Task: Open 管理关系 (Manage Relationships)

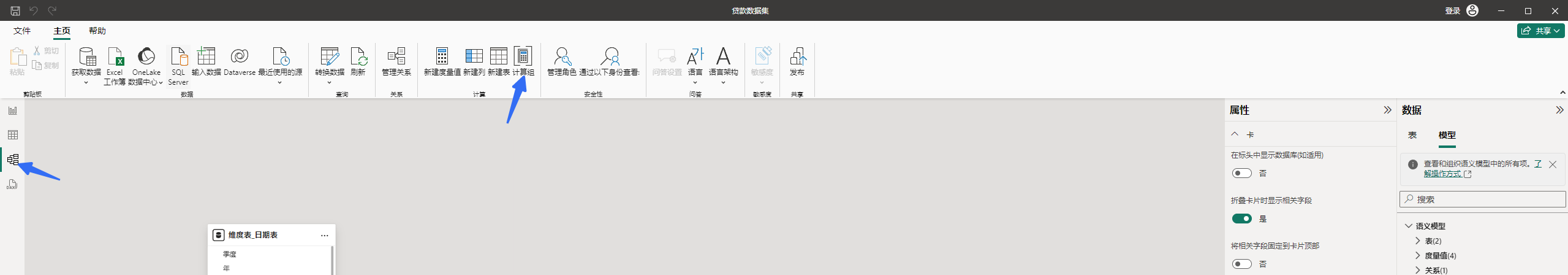Action: [396, 56]
